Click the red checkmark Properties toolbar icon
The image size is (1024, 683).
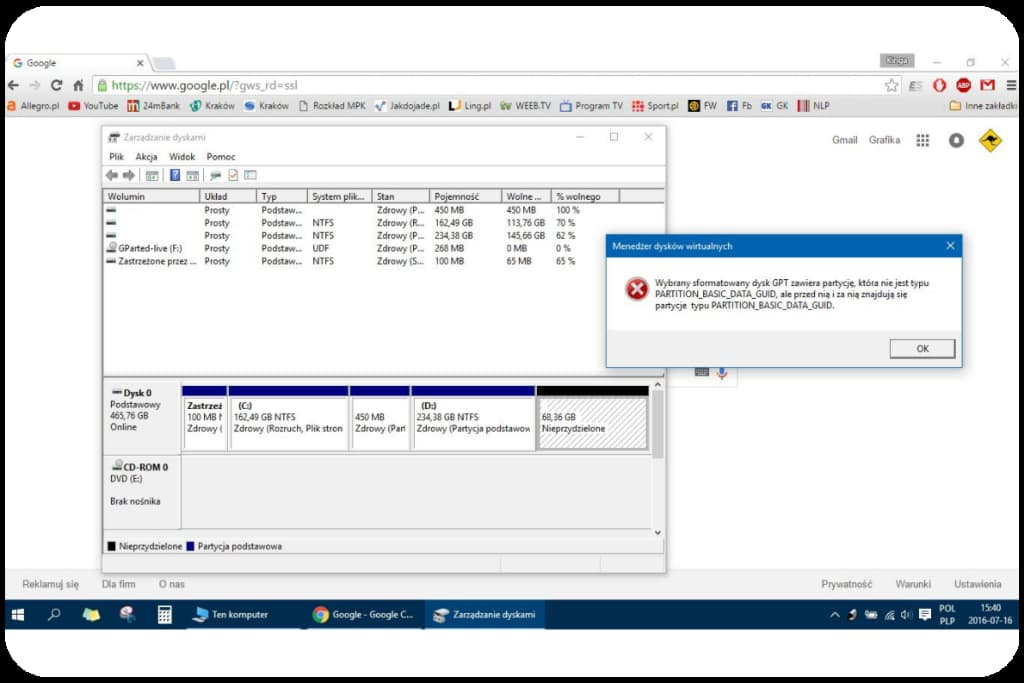pyautogui.click(x=233, y=175)
